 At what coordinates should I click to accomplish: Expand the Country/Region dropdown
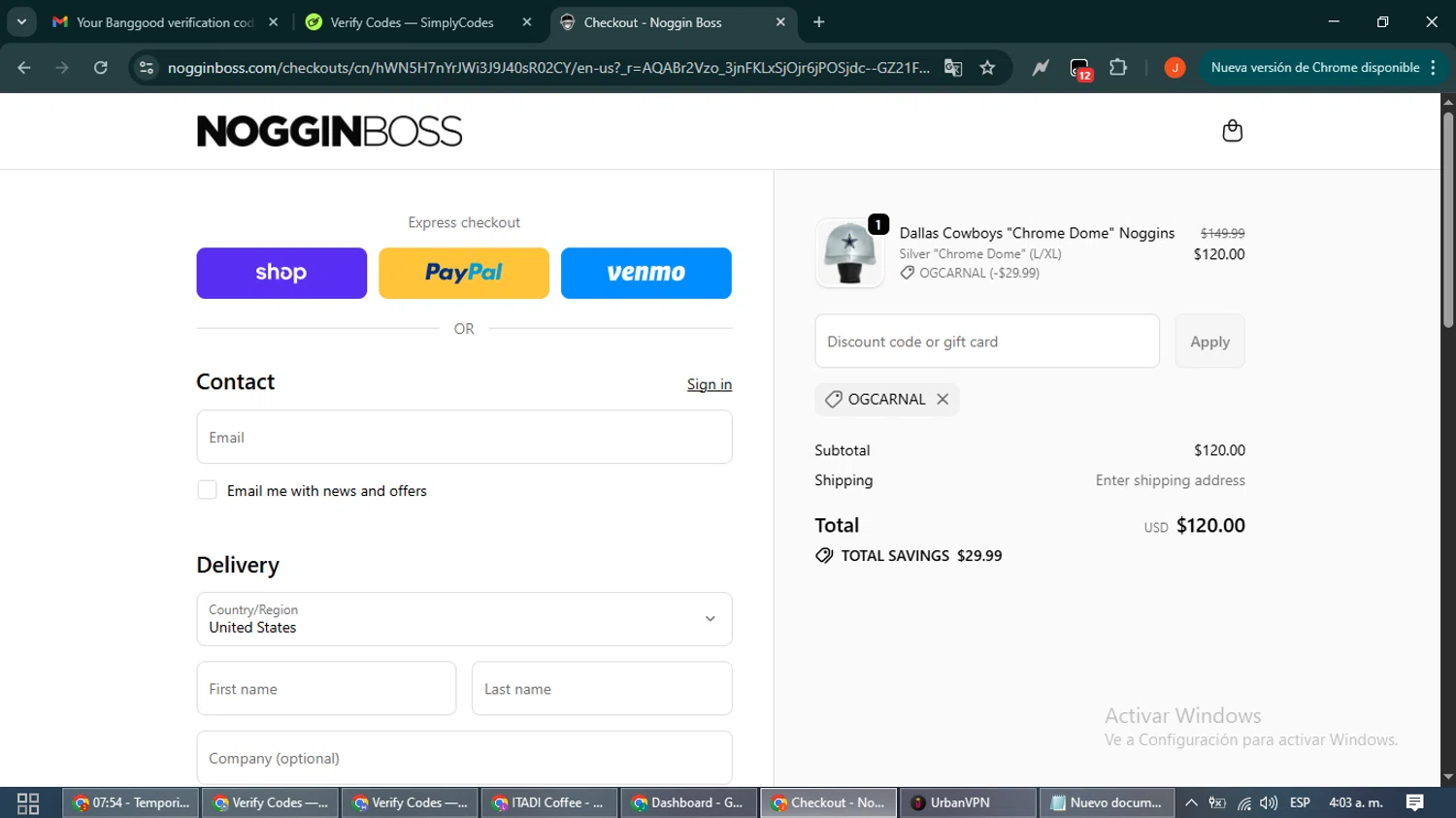coord(464,619)
